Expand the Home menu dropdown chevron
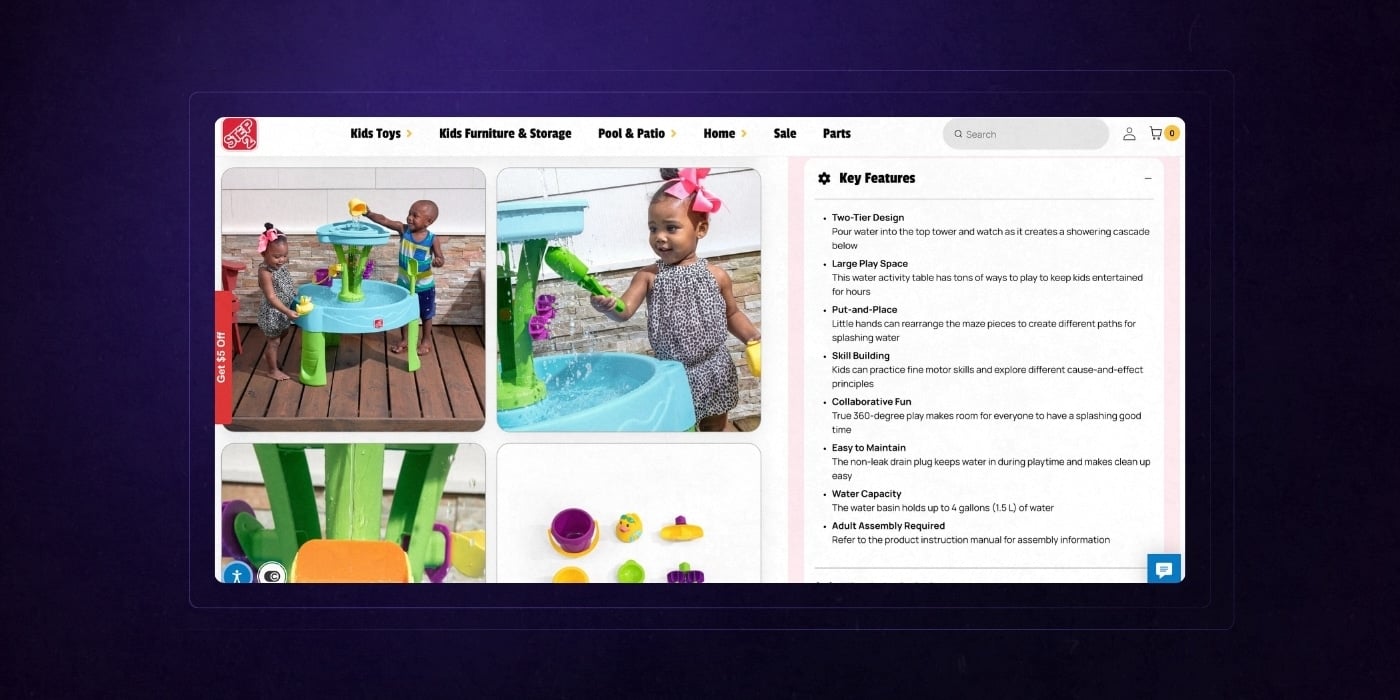Viewport: 1400px width, 700px height. click(743, 134)
